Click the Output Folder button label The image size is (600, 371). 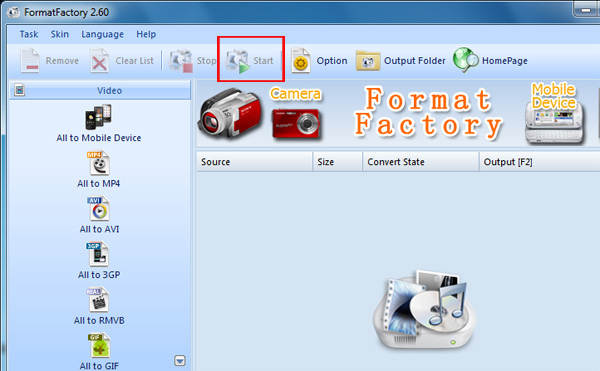click(x=415, y=61)
